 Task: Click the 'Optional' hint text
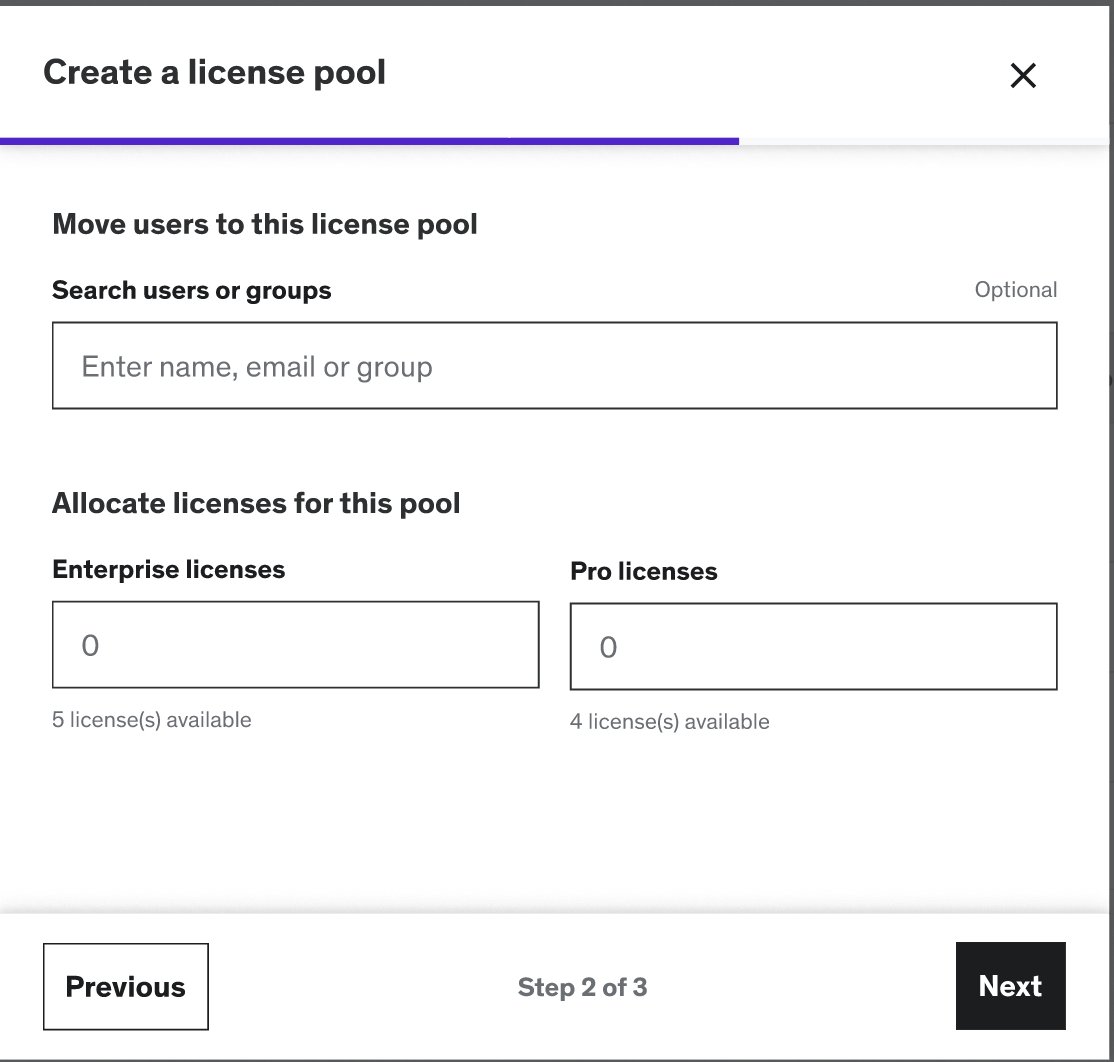1015,290
